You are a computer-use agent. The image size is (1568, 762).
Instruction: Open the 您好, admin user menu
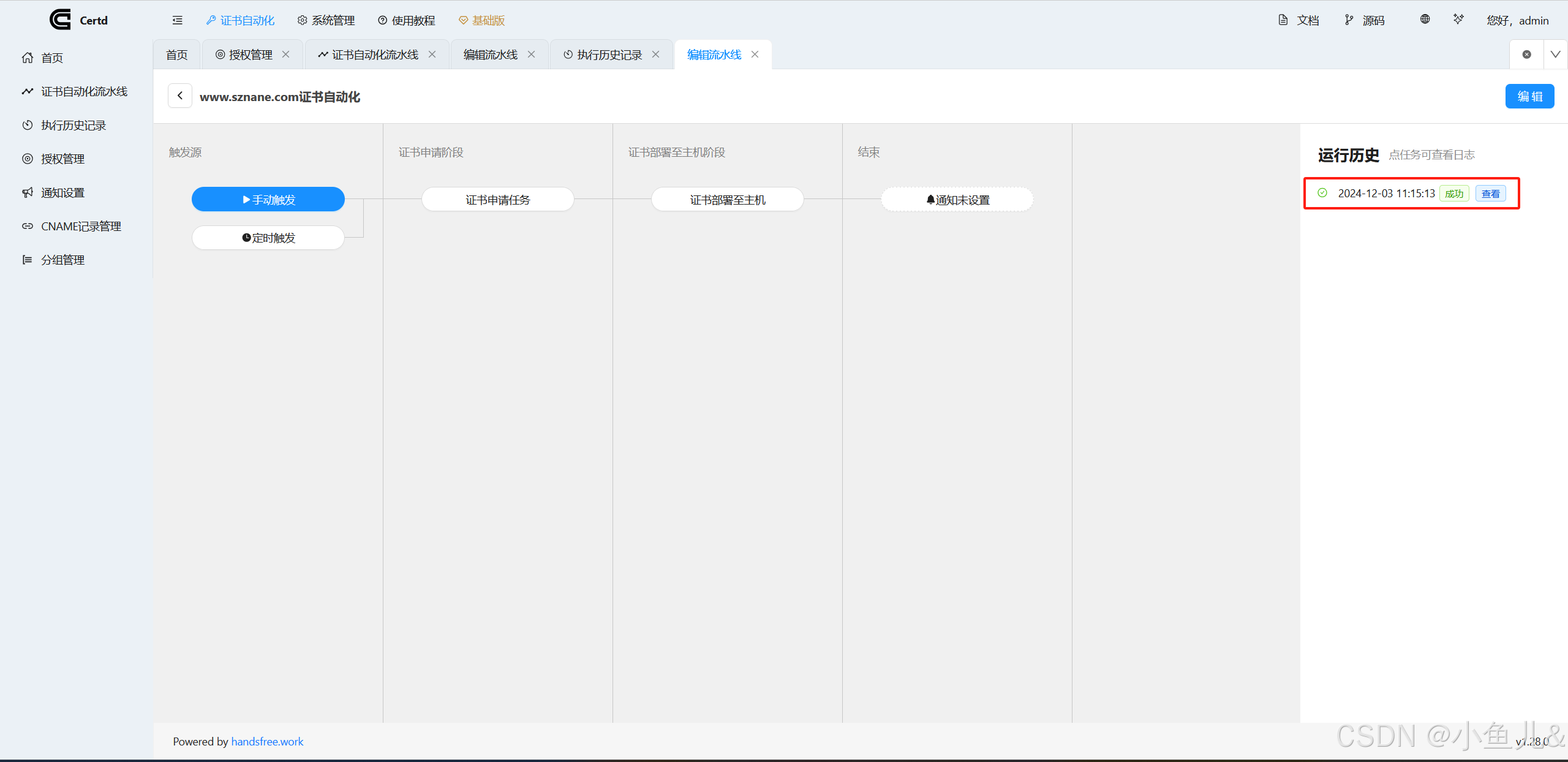pyautogui.click(x=1517, y=20)
